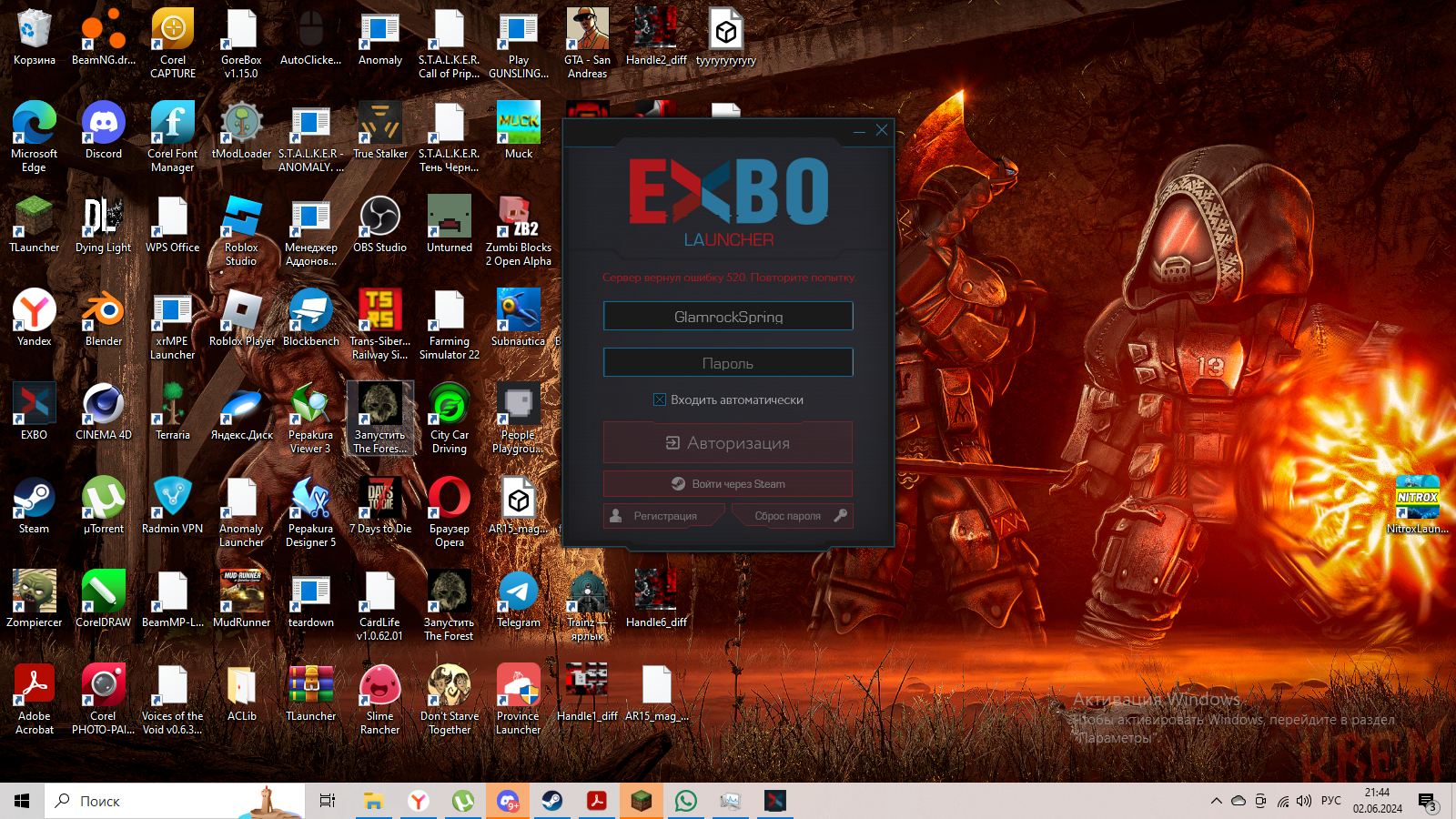Select the TLauncher Minecraft block icon
The width and height of the screenshot is (1456, 819).
click(x=35, y=226)
